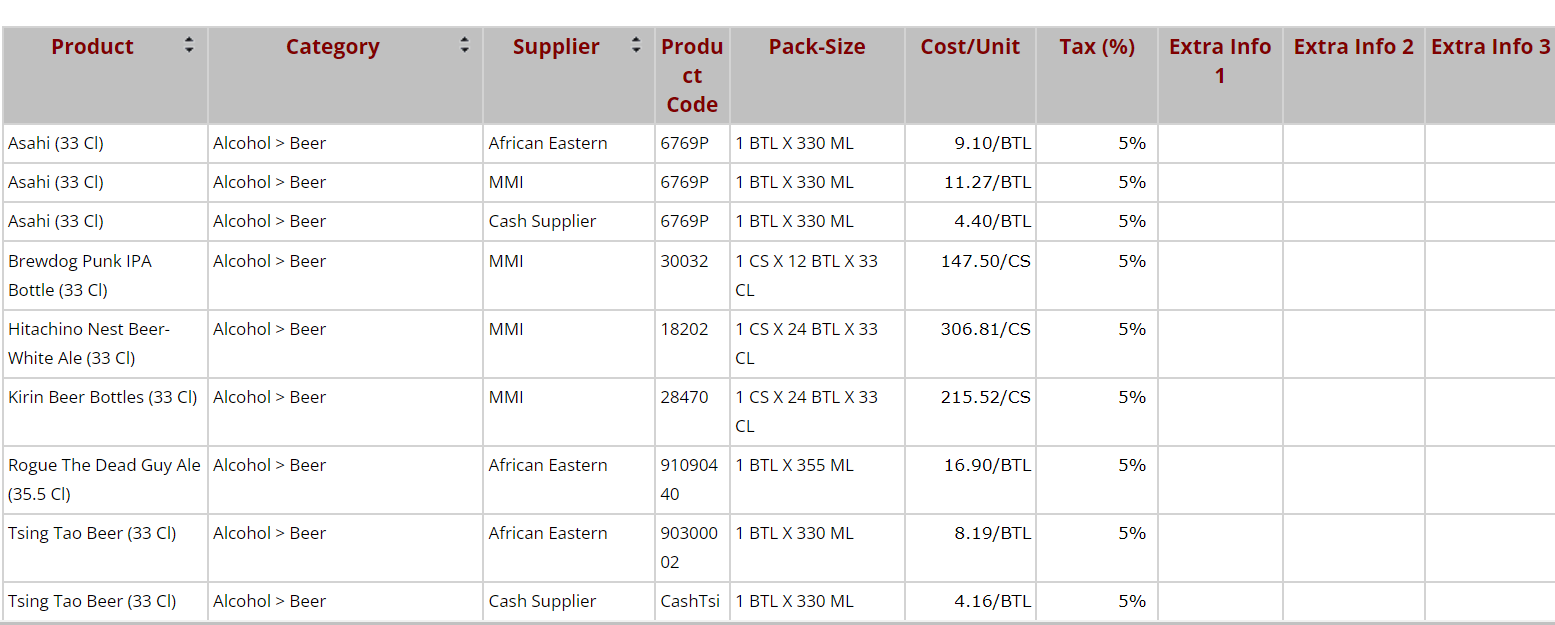This screenshot has width=1555, height=625.
Task: Click the Kirin Beer Bottles (33 Cl) cell
Action: click(103, 397)
